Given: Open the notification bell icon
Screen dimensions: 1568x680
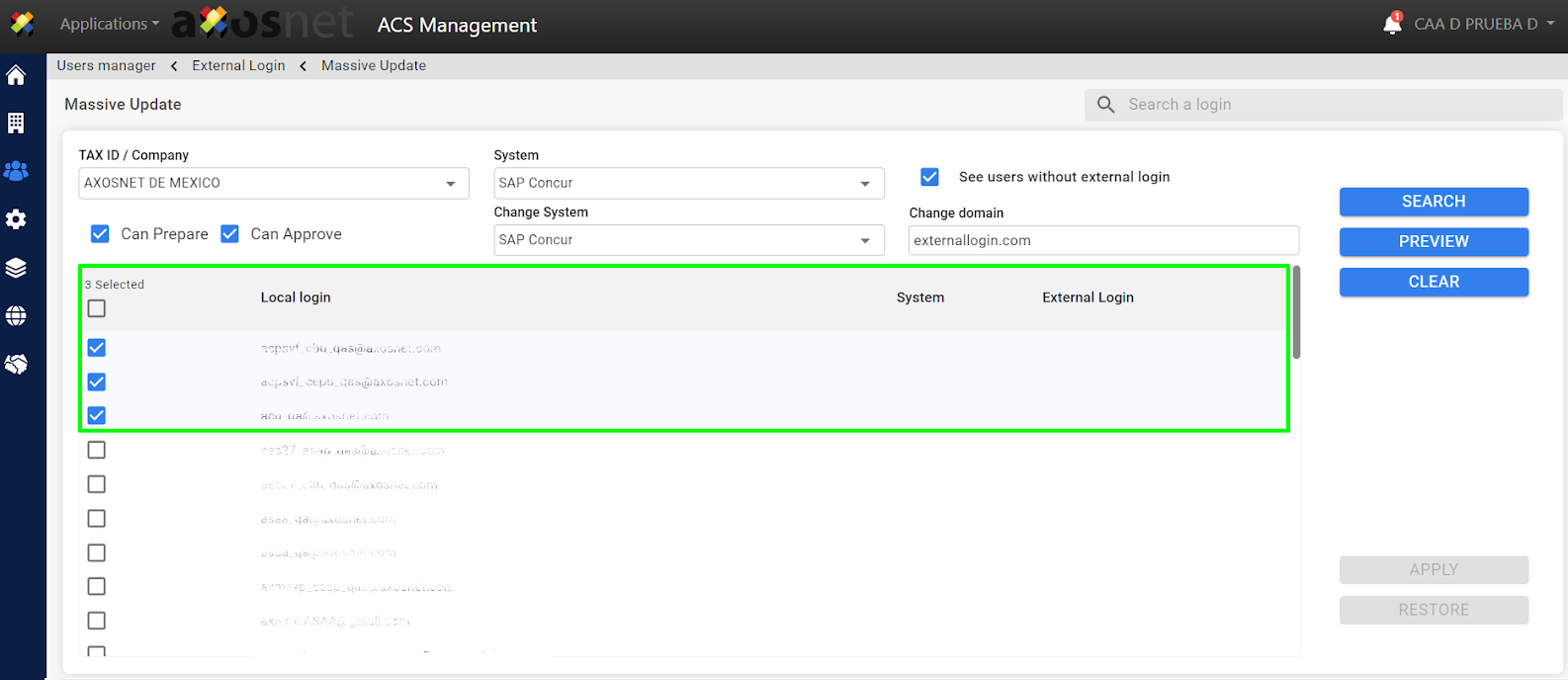Looking at the screenshot, I should pos(1392,24).
